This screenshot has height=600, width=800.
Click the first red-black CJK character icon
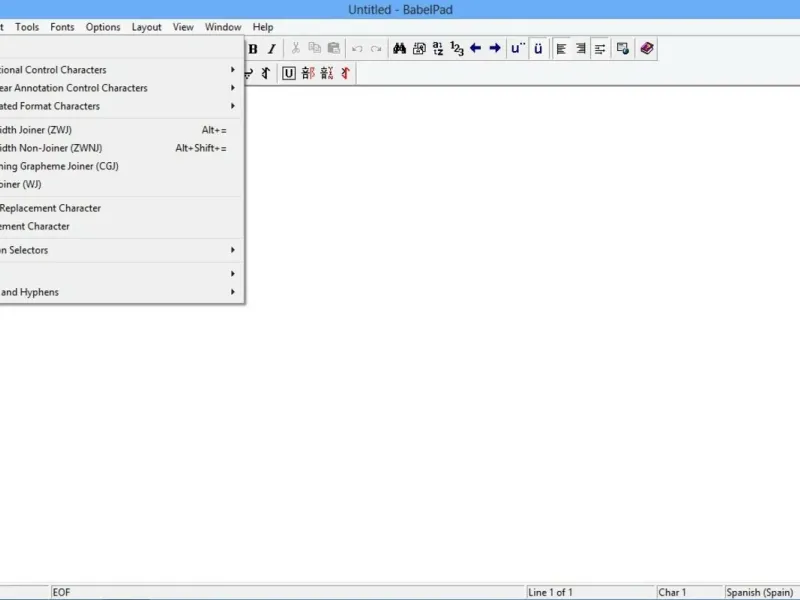point(308,73)
